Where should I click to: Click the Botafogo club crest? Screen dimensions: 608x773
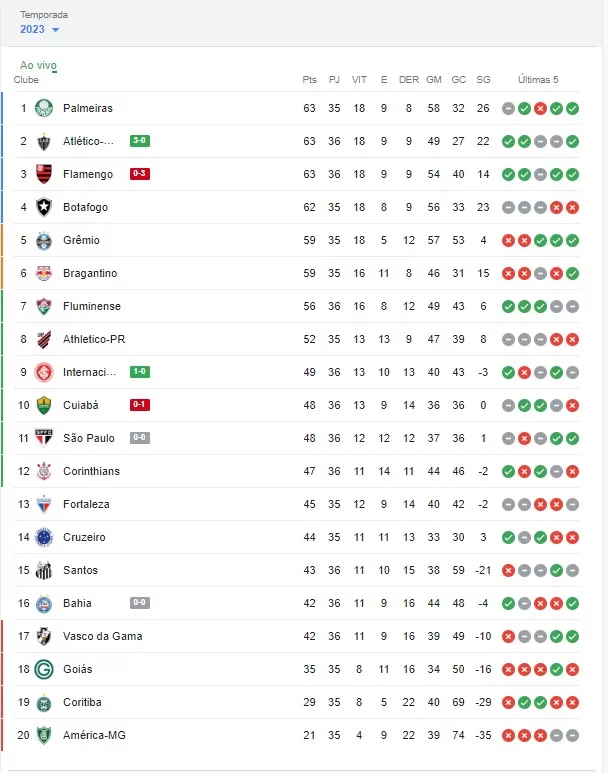pos(43,207)
